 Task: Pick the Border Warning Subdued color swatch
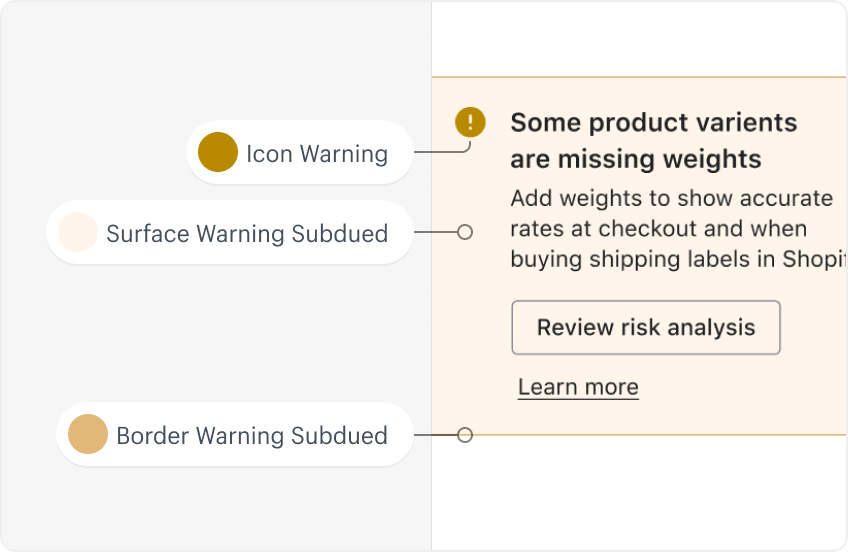(x=88, y=434)
